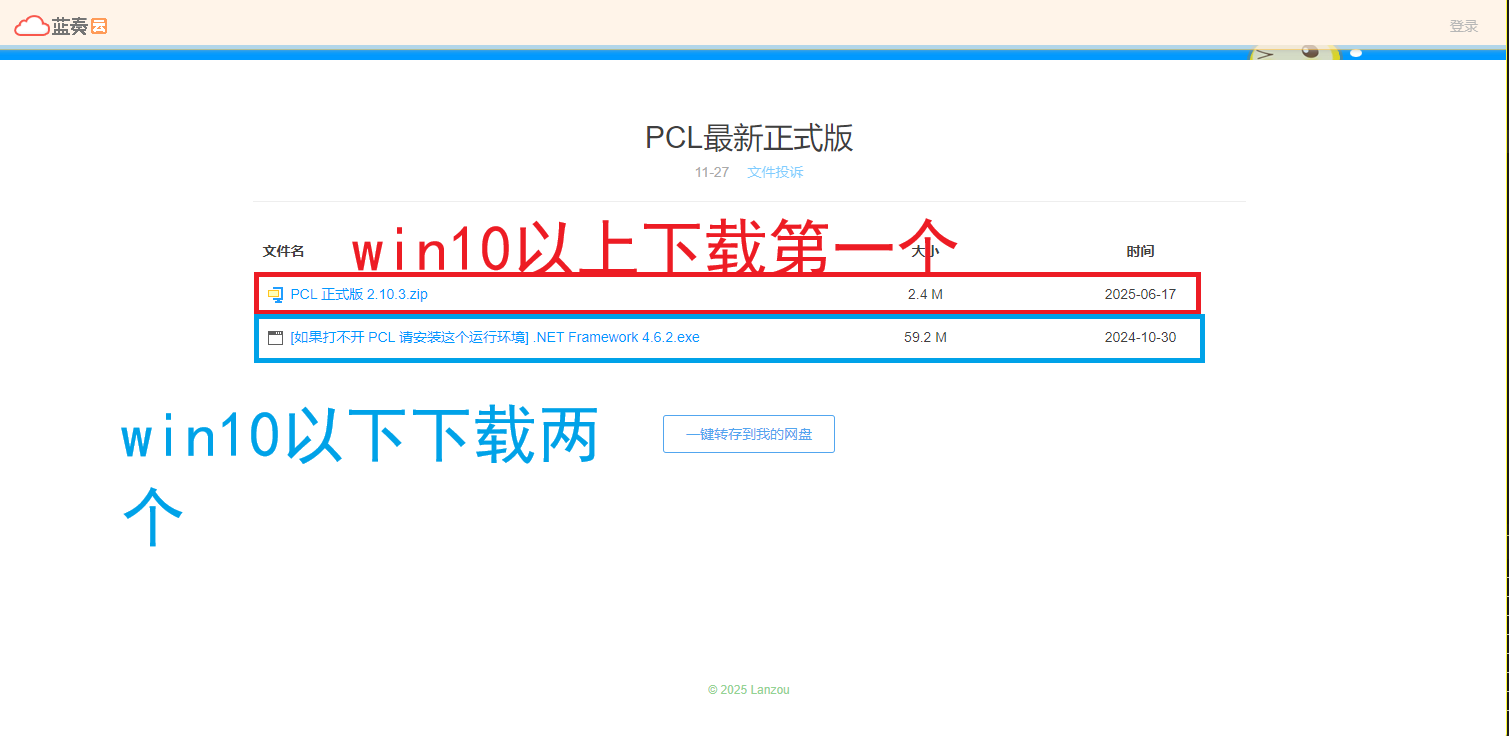Click the 11-27 upload date text
The height and width of the screenshot is (736, 1509).
click(x=711, y=172)
